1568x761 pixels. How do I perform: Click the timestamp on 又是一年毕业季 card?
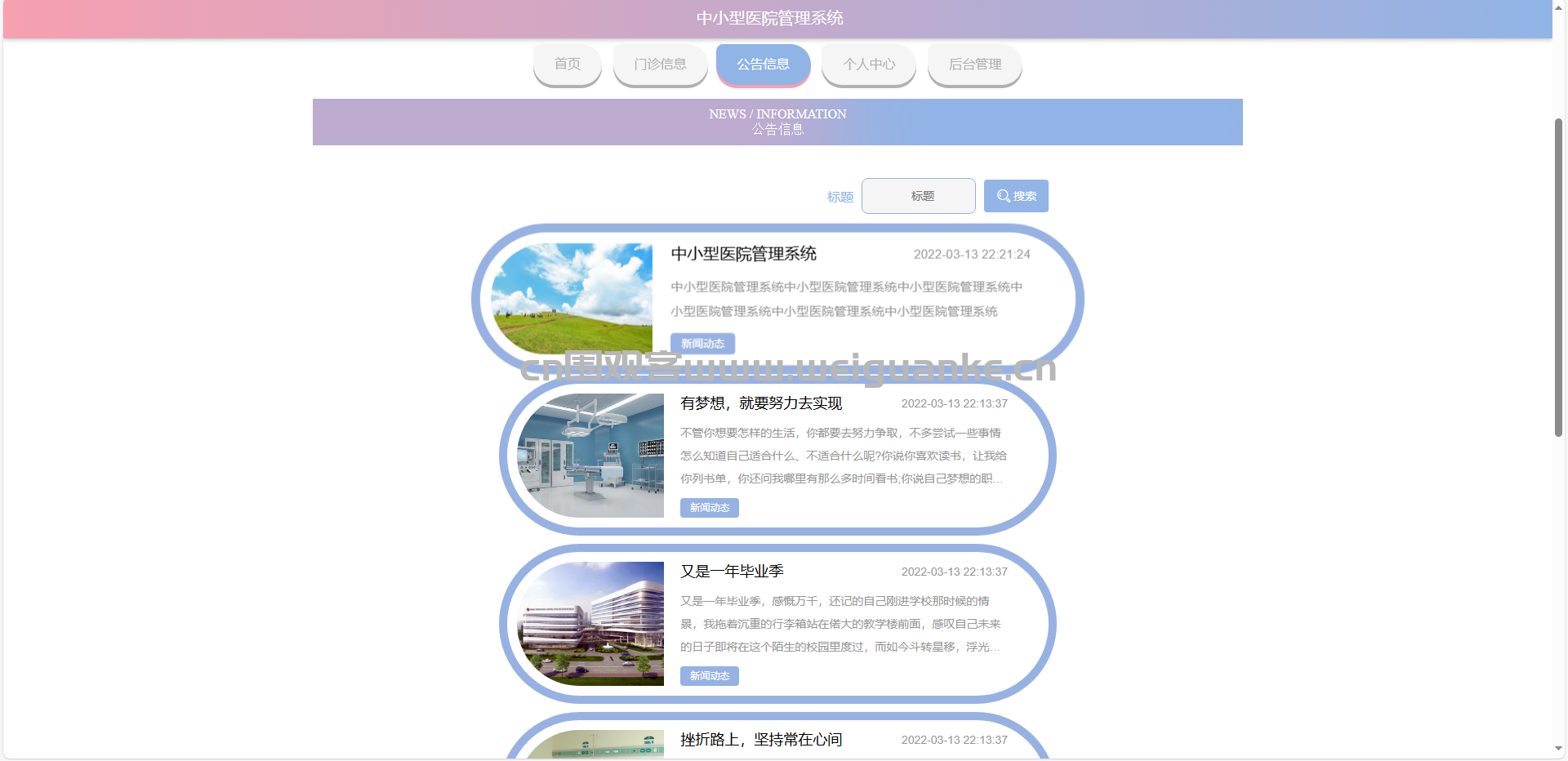pyautogui.click(x=955, y=572)
